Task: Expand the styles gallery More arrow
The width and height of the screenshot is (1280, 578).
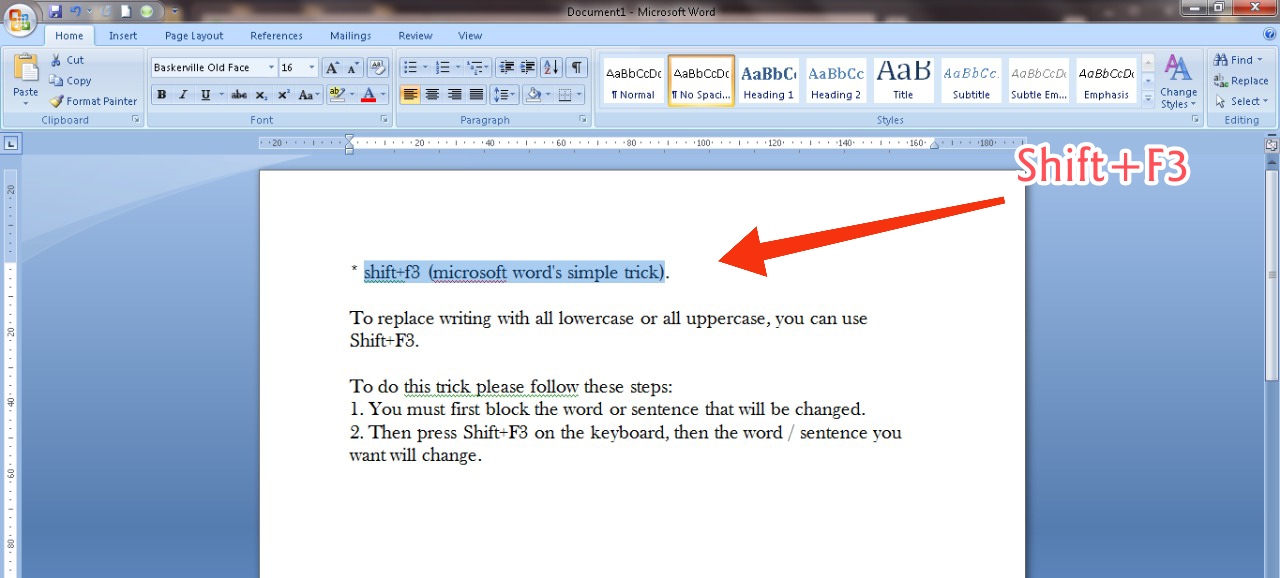Action: coord(1148,99)
